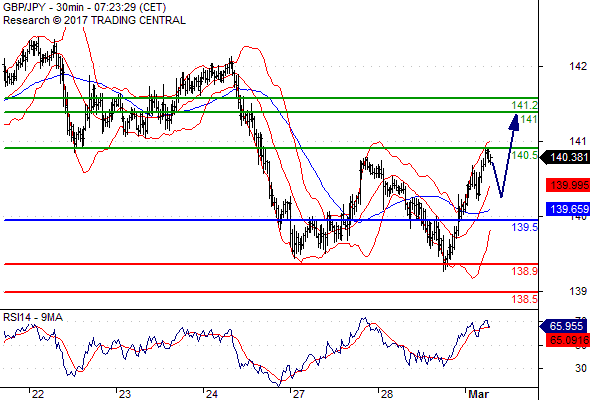Click the blue 65.955 RSI value tag
The image size is (590, 400).
[564, 326]
